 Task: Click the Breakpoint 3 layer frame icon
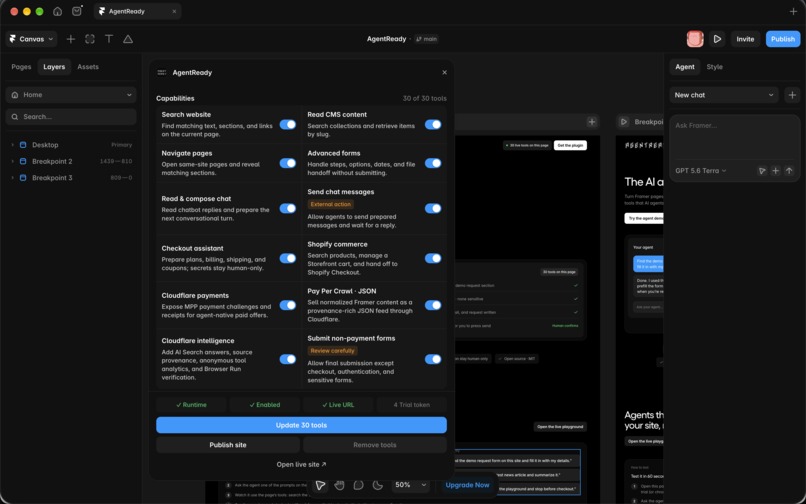click(x=23, y=178)
